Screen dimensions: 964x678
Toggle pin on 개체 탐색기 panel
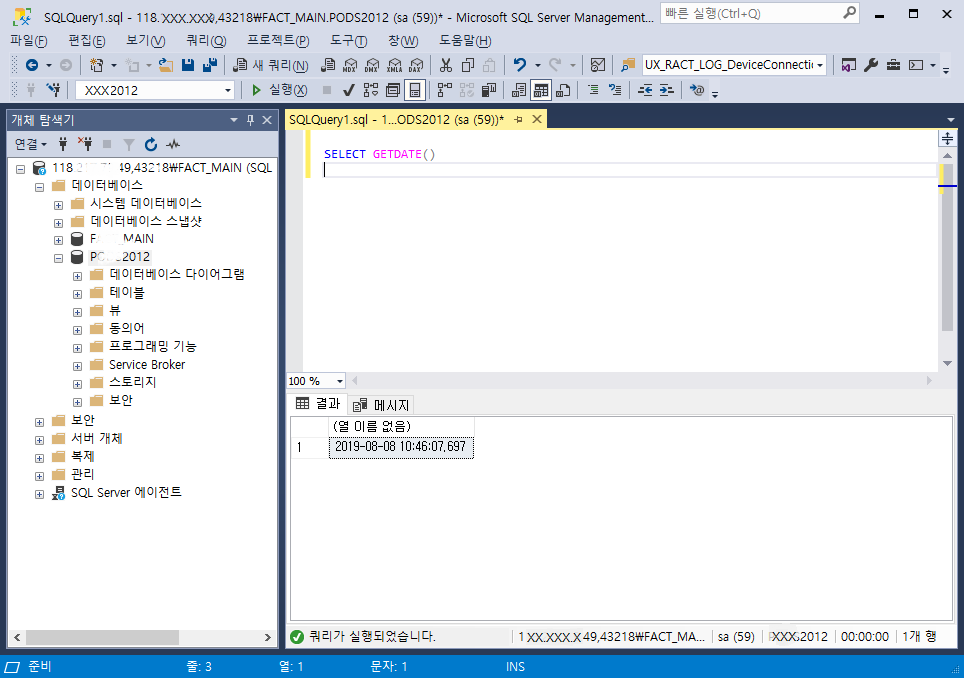(x=250, y=120)
